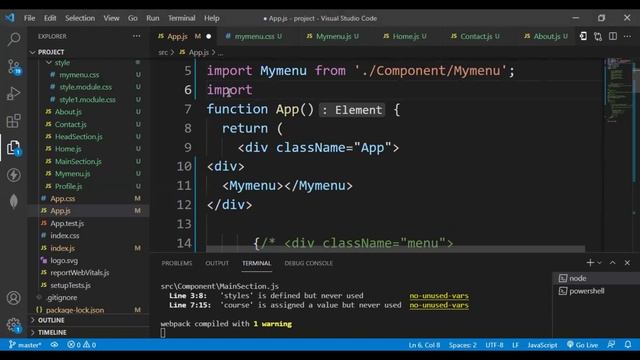Open the Help menu
Image resolution: width=640 pixels, height=360 pixels.
click(x=212, y=18)
